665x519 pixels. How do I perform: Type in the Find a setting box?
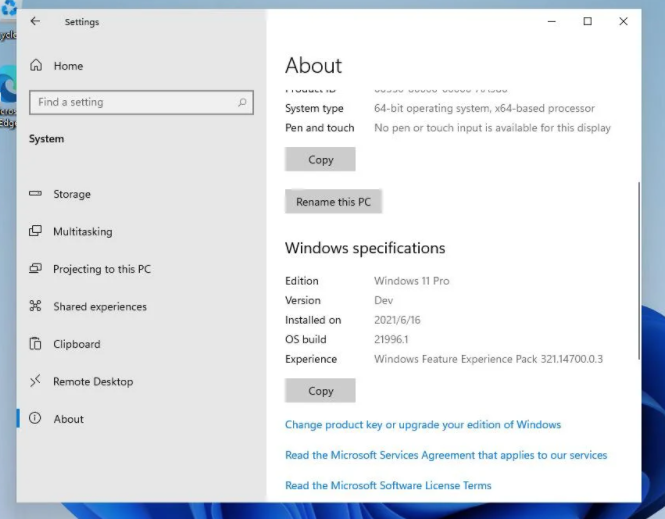130,102
